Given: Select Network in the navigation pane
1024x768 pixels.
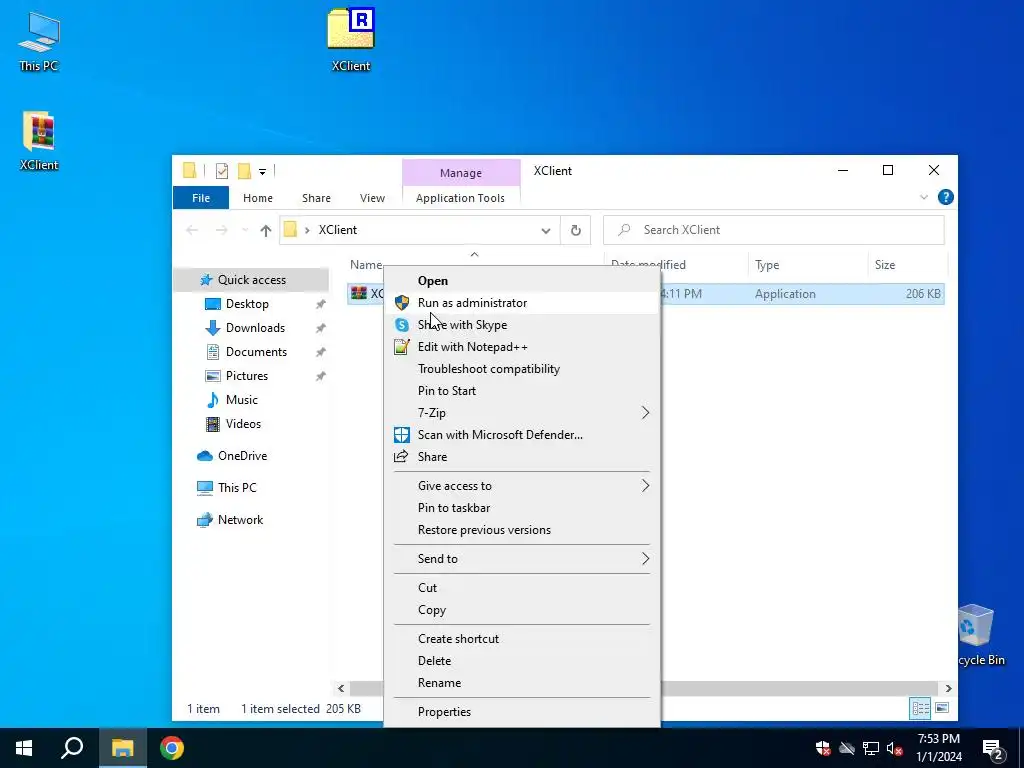Looking at the screenshot, I should (x=240, y=520).
